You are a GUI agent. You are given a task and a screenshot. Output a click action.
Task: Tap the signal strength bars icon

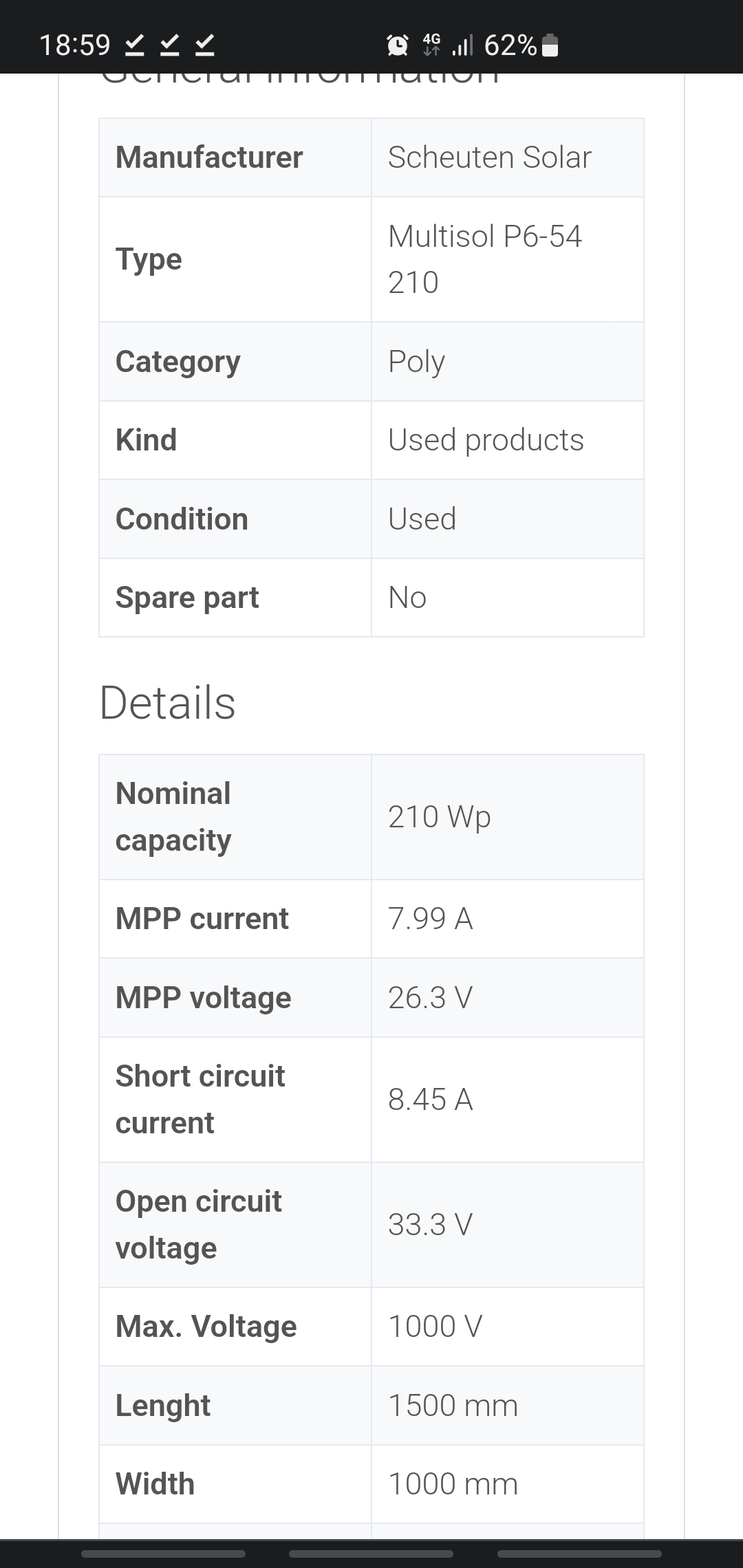462,45
